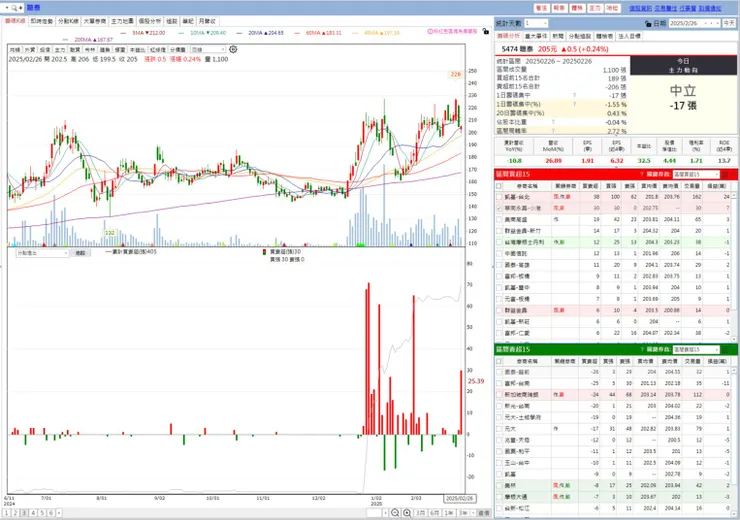Image resolution: width=740 pixels, height=520 pixels.
Task: Open arrow after page number 6
Action: pos(59,513)
